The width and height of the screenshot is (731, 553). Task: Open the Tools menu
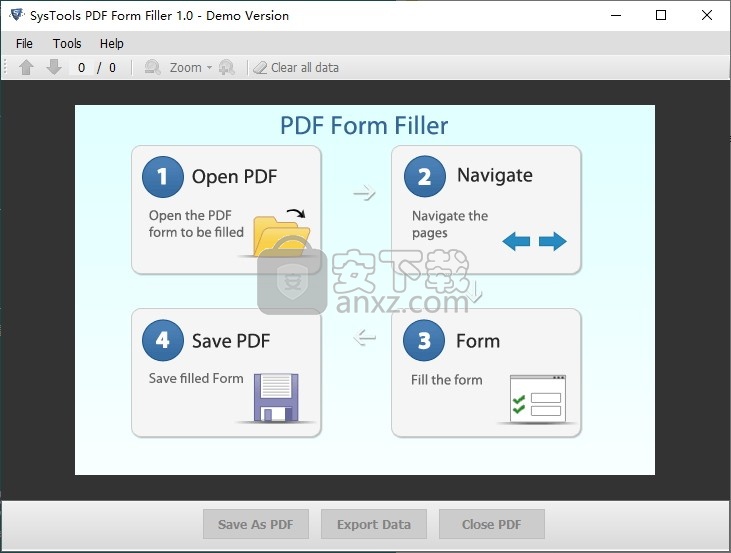pos(67,43)
